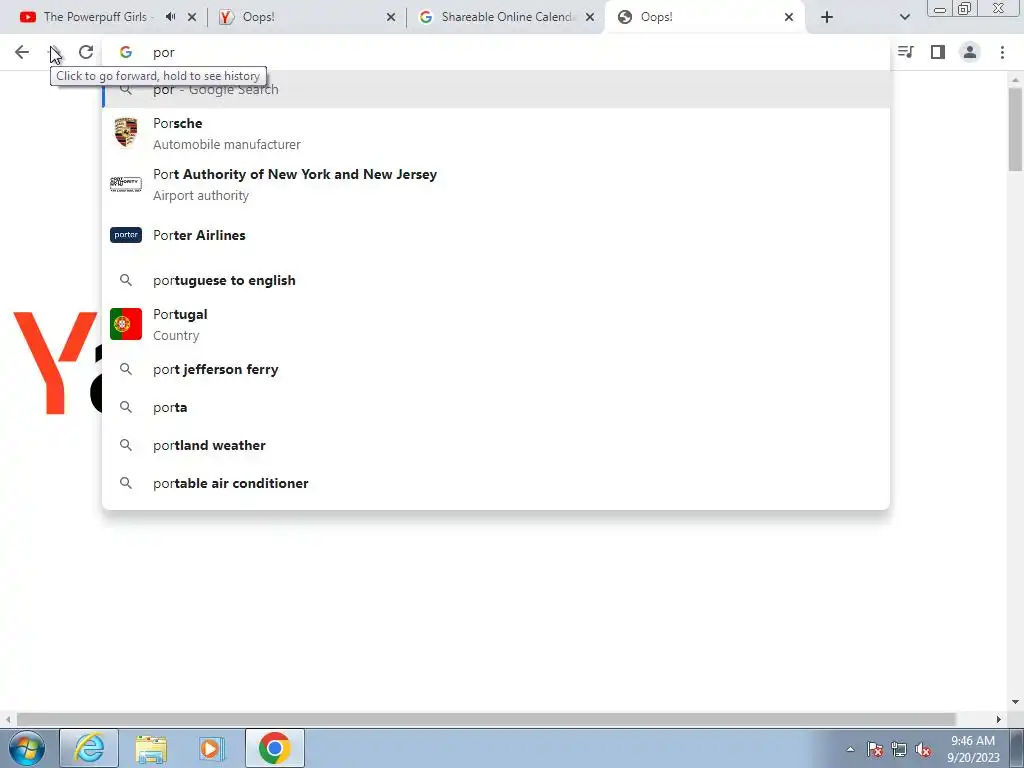Click search icon beside 'portuguese to english'
The image size is (1024, 768).
126,280
